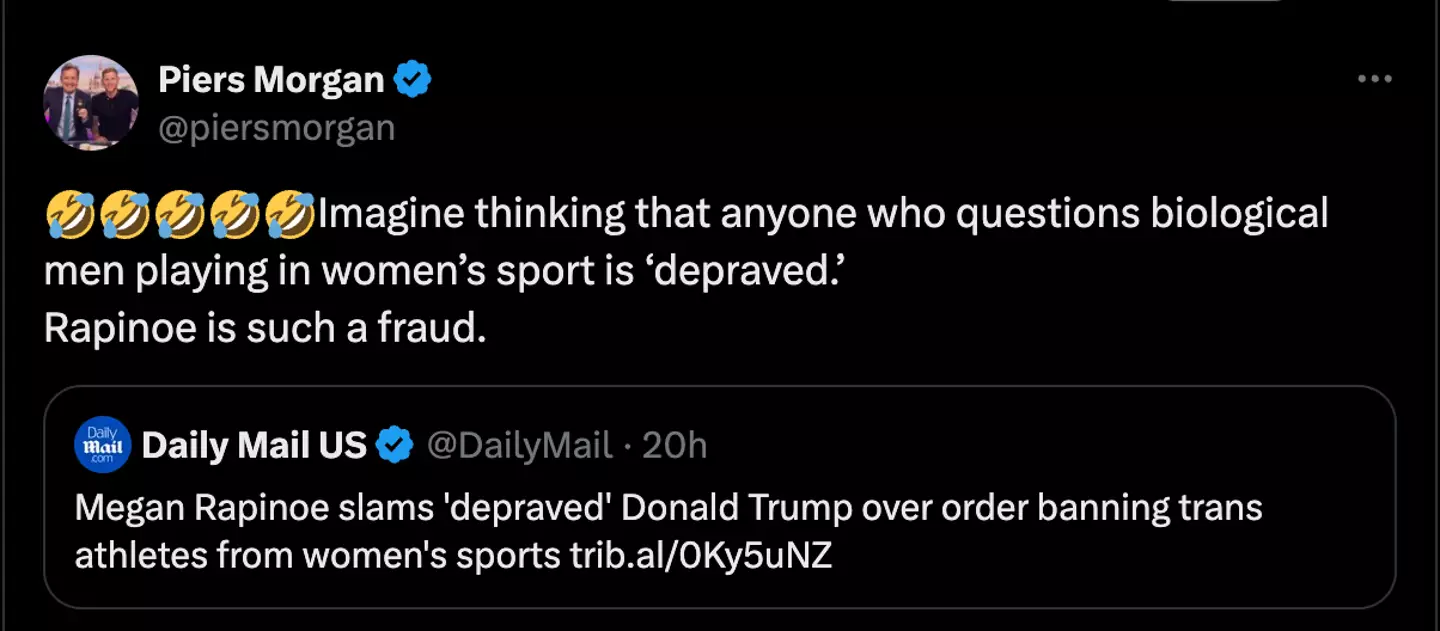Click the @DailyMail handle
The image size is (1440, 631).
pos(521,445)
